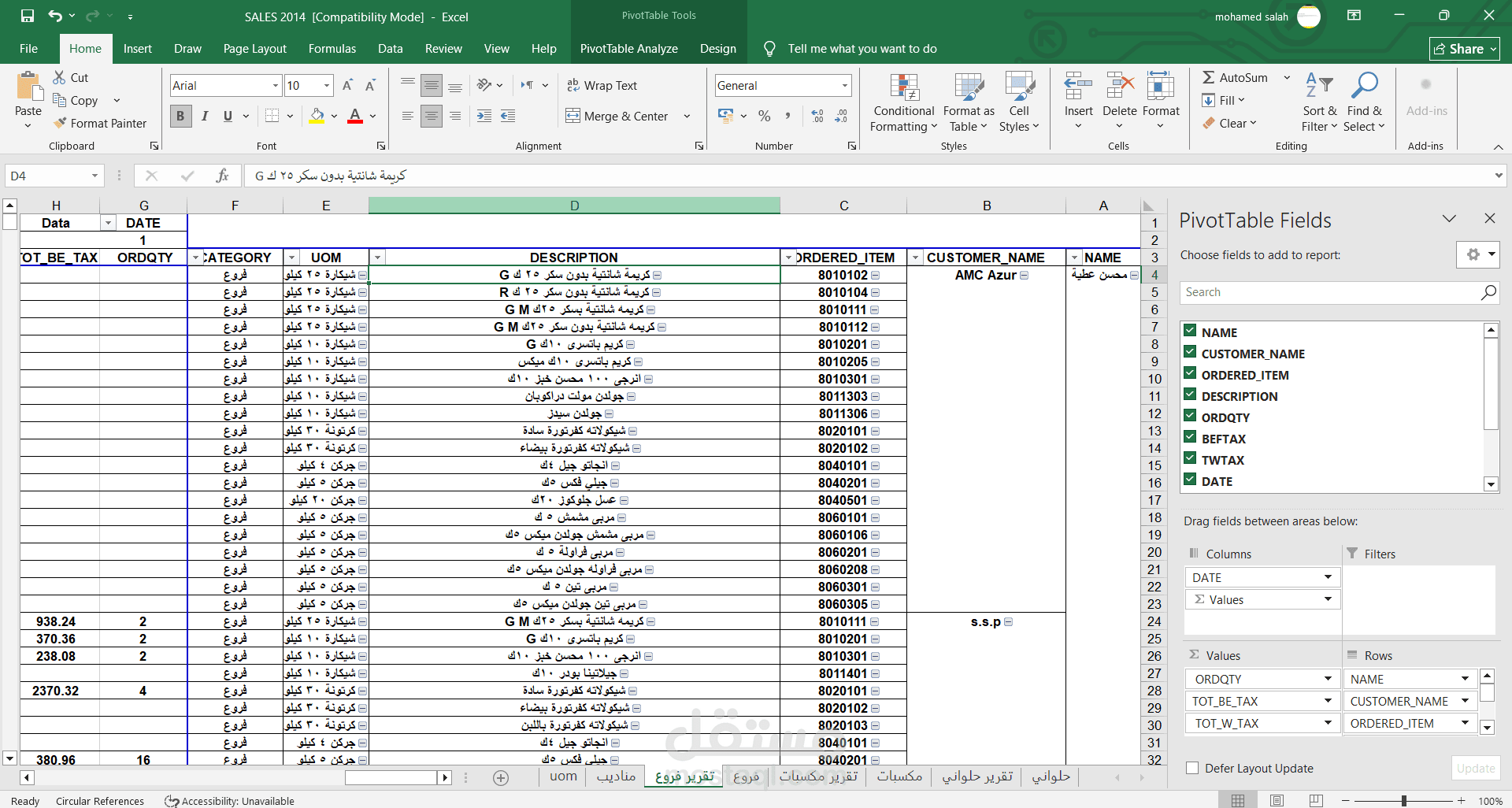Click the Percent Style icon
Image resolution: width=1512 pixels, height=808 pixels.
[764, 116]
